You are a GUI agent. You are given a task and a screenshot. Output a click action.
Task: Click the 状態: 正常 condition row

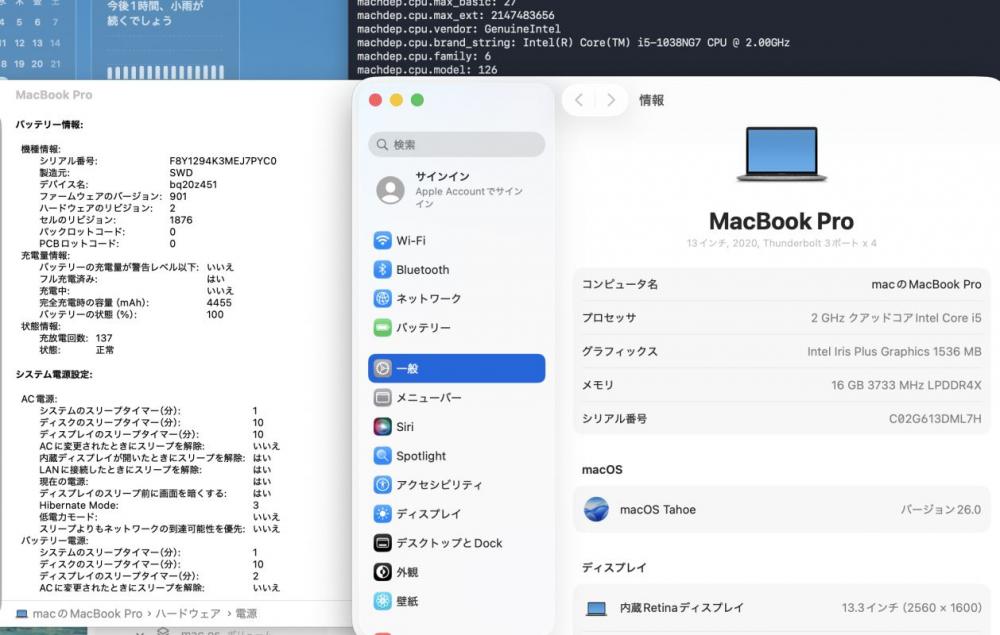77,350
